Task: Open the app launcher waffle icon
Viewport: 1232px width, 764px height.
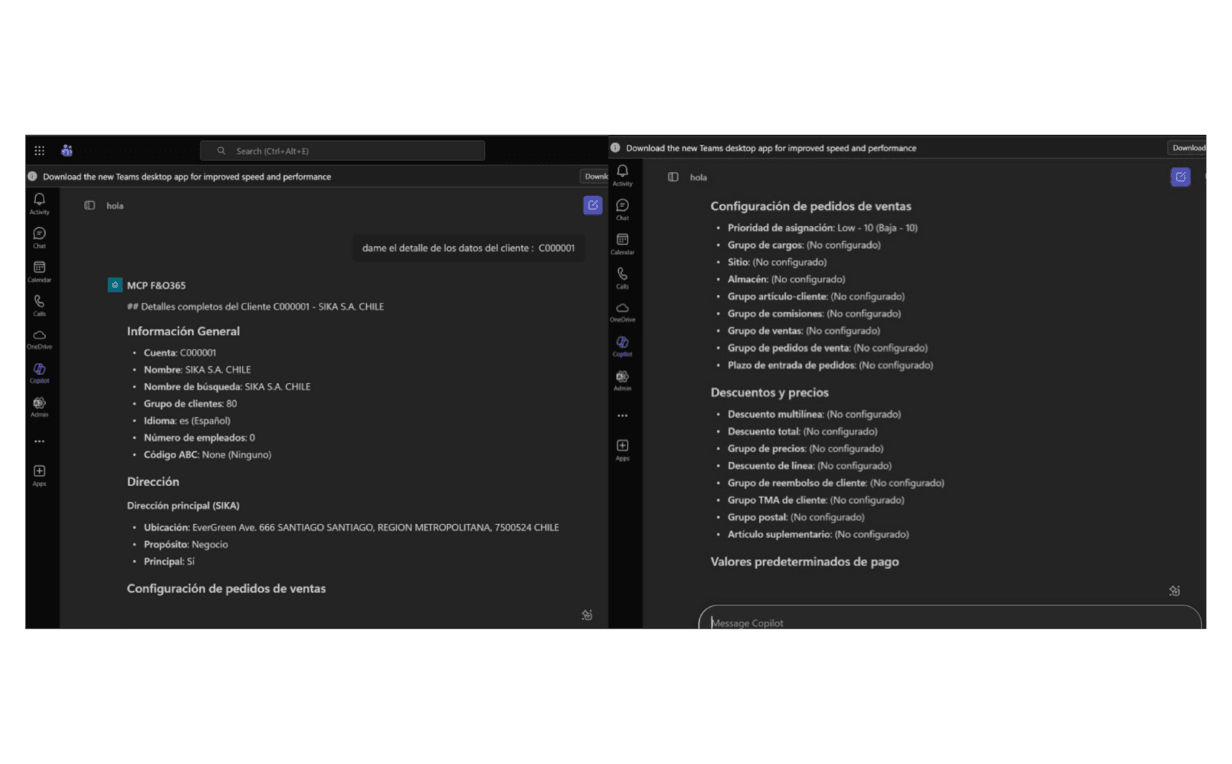Action: click(40, 151)
